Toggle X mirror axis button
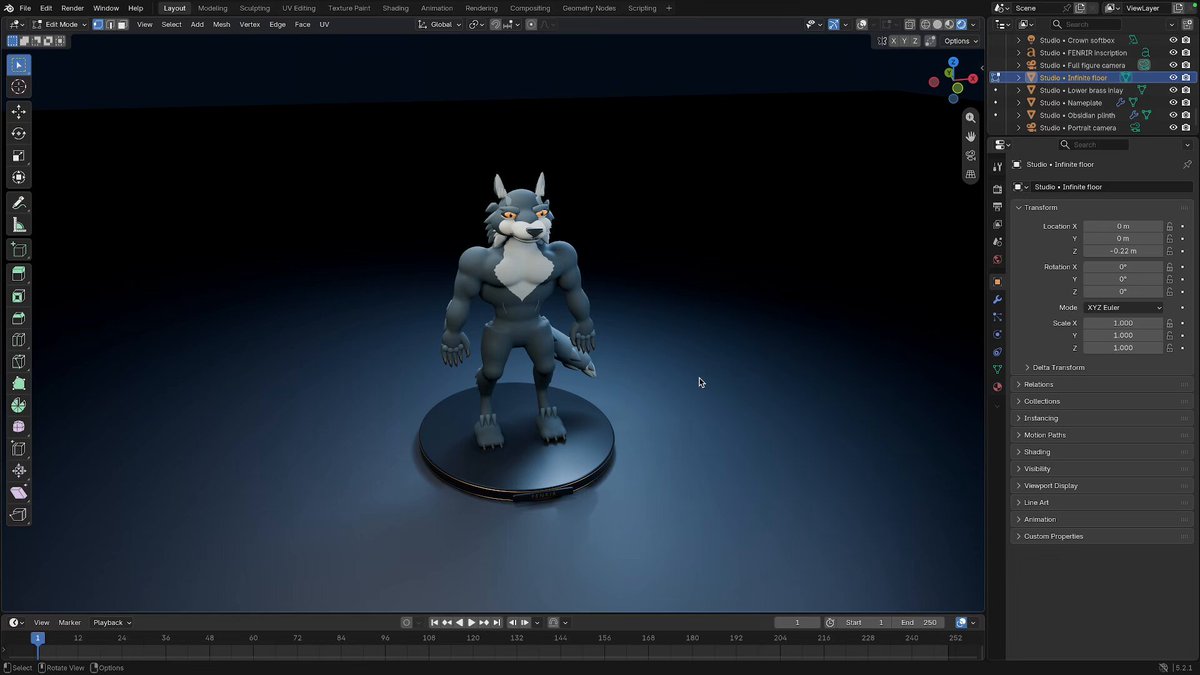Image resolution: width=1200 pixels, height=675 pixels. coord(894,41)
